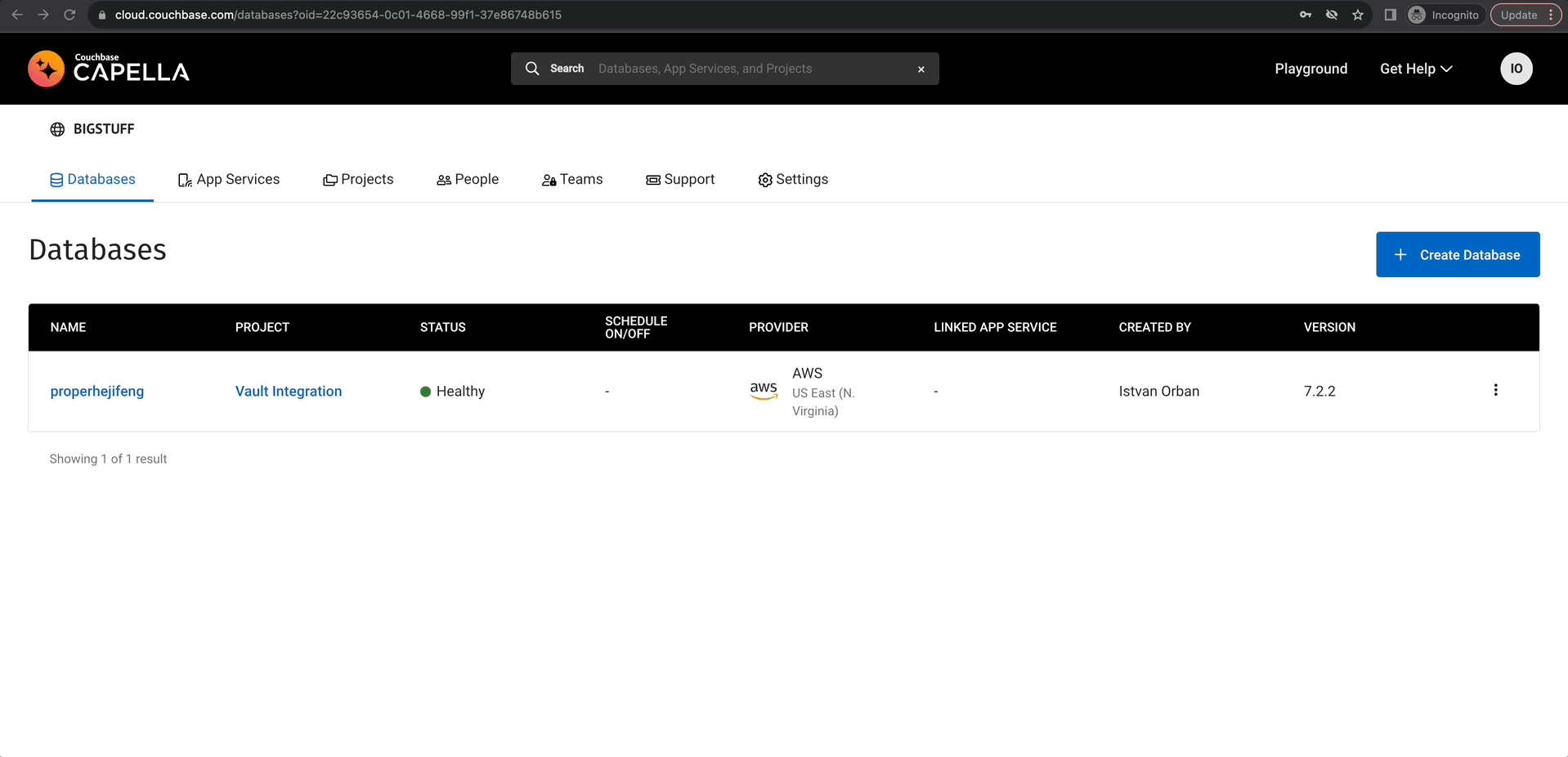Click the US East (N. Virginia) region text

(x=823, y=401)
